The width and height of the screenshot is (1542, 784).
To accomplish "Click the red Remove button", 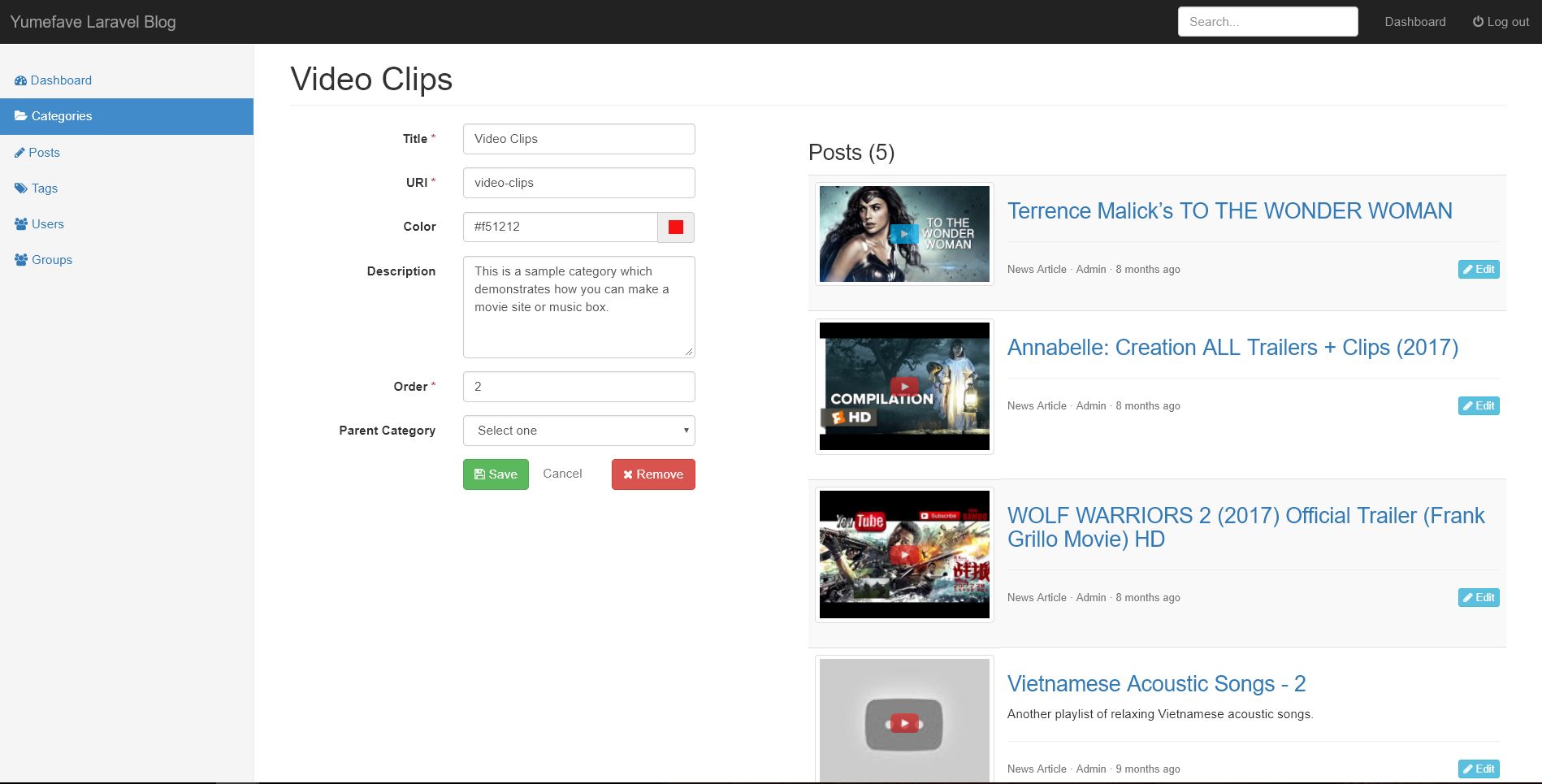I will tap(653, 474).
